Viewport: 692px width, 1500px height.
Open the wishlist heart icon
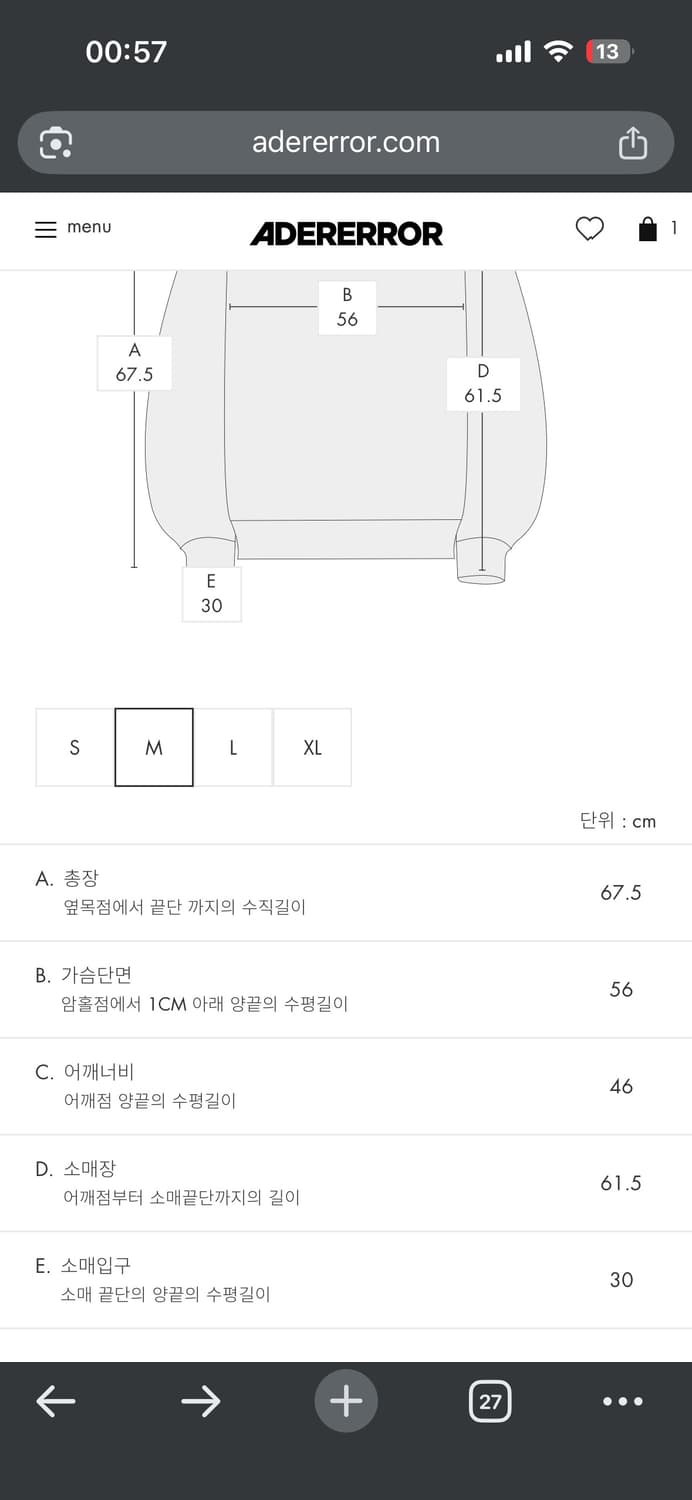tap(590, 229)
